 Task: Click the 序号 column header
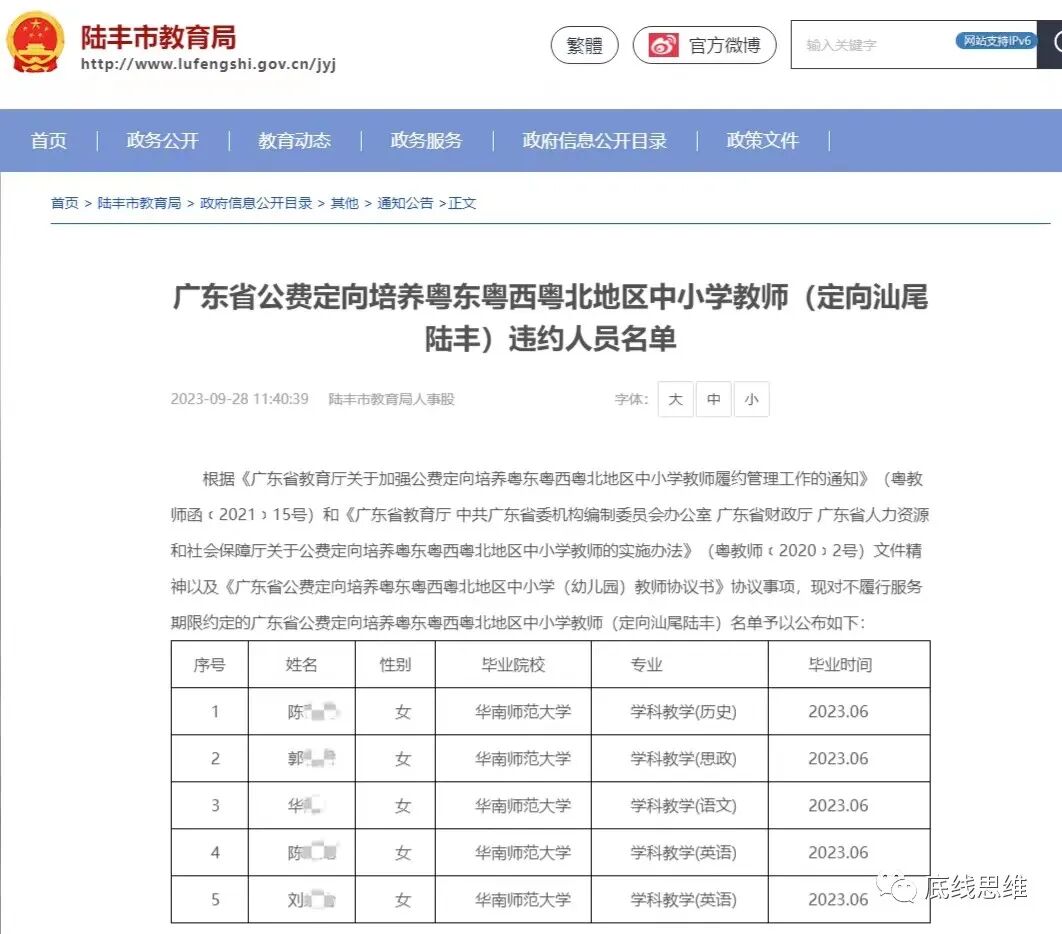209,664
